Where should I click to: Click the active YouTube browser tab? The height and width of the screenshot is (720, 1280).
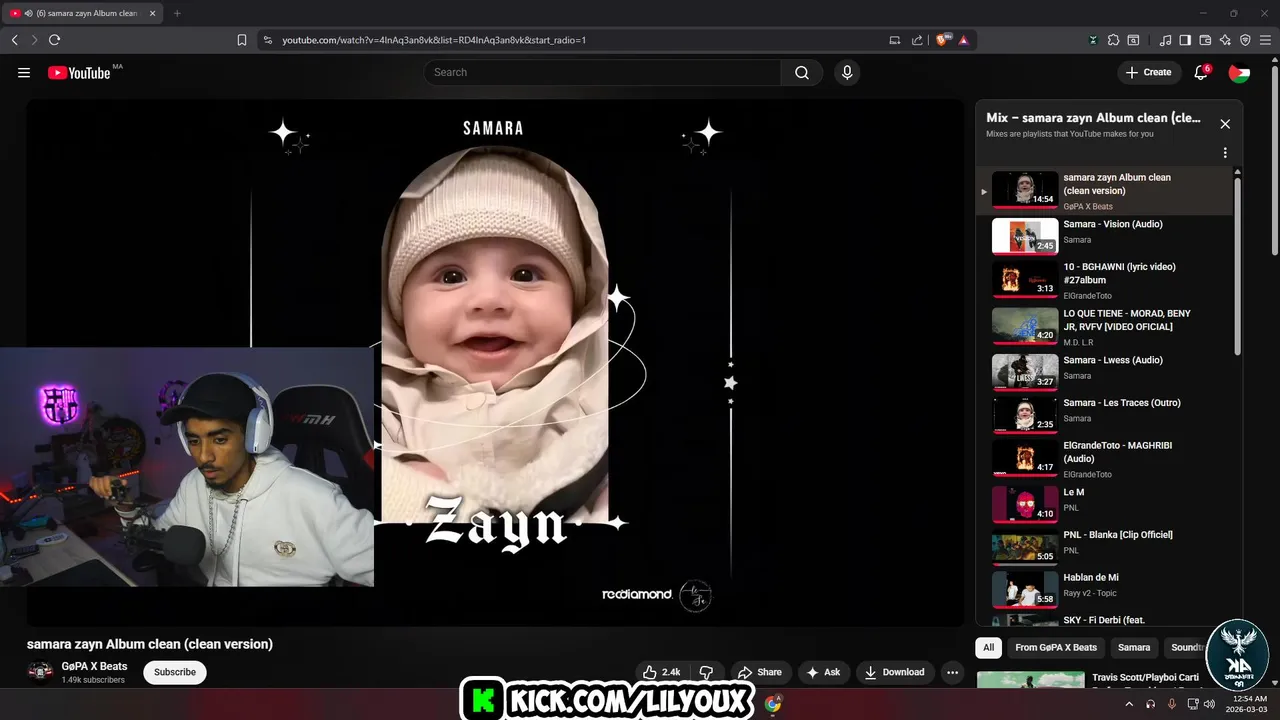pos(82,13)
